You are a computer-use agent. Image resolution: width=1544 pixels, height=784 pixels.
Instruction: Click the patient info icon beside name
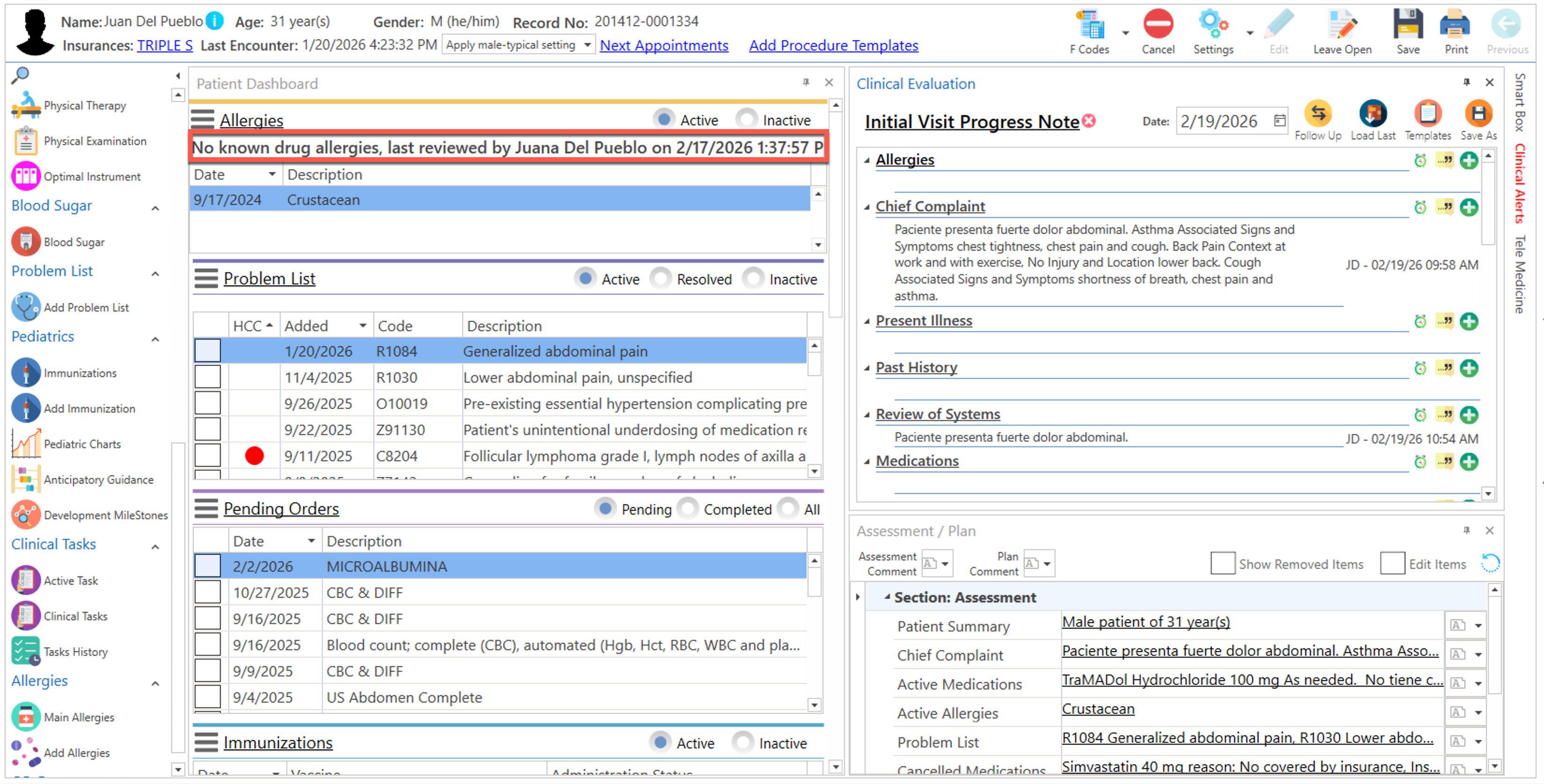pyautogui.click(x=215, y=22)
